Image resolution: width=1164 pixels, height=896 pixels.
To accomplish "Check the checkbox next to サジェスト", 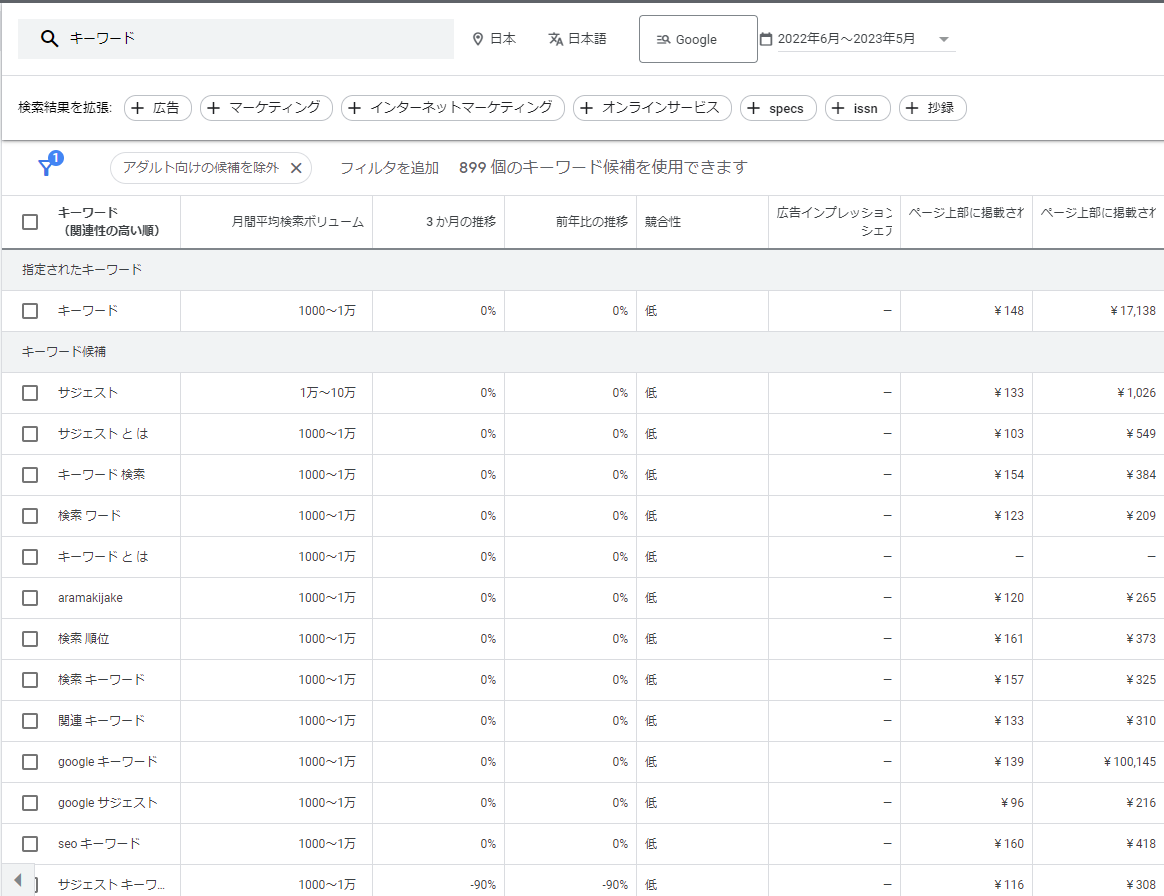I will coord(29,392).
